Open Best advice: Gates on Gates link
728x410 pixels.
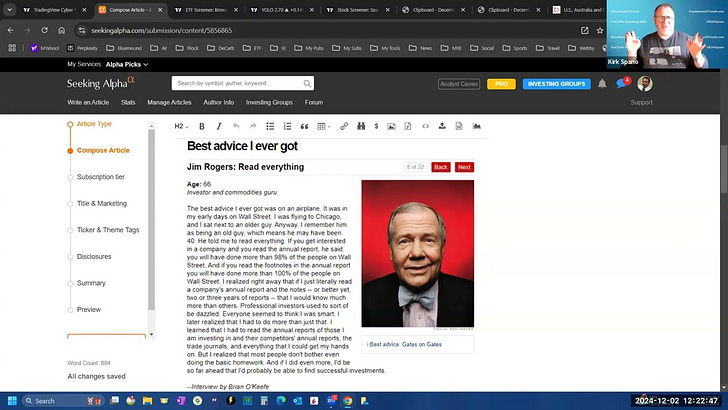pos(404,345)
